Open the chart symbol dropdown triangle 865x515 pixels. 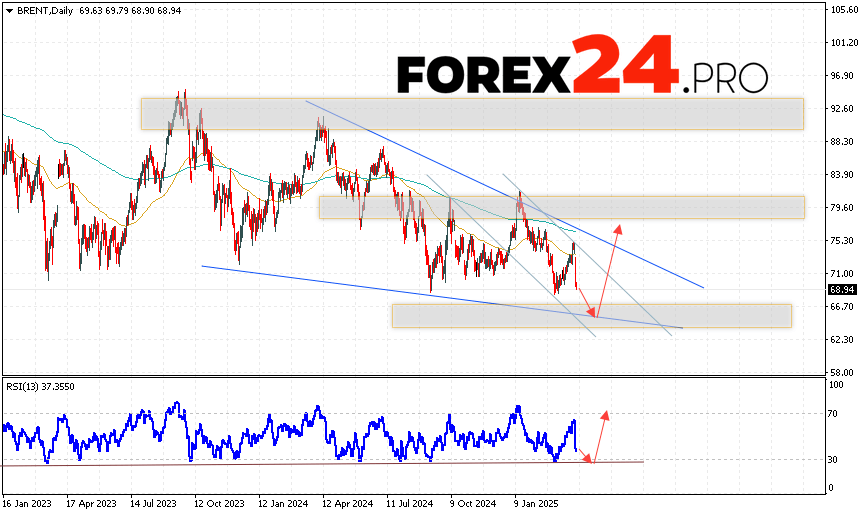pyautogui.click(x=8, y=10)
